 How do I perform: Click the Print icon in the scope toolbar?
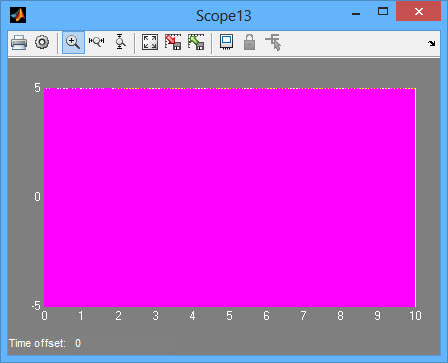[x=19, y=43]
